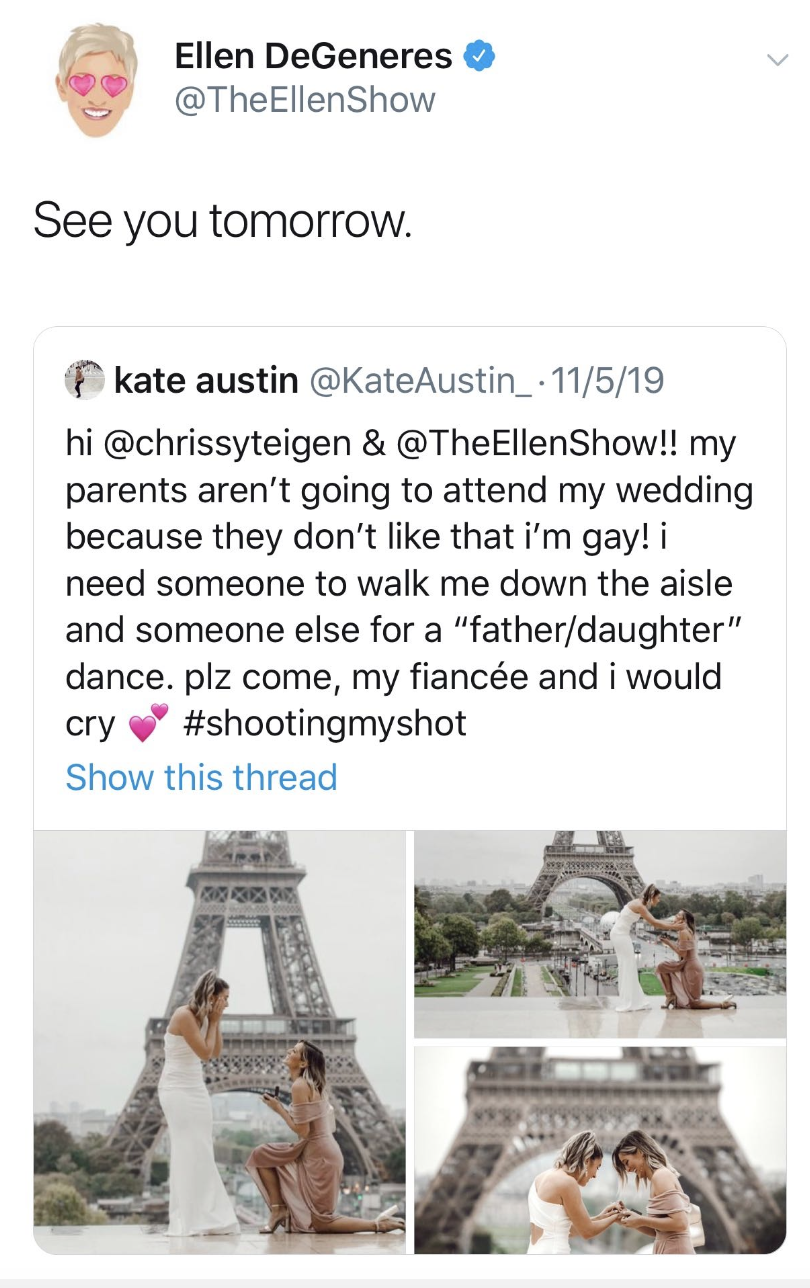810x1288 pixels.
Task: Click the quoted sentence about attending the wedding
Action: pyautogui.click(x=409, y=490)
